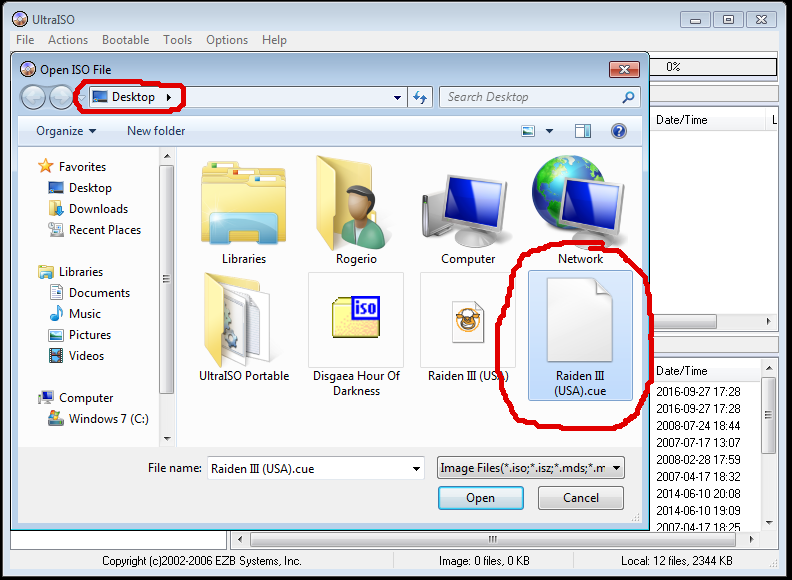This screenshot has height=580, width=792.
Task: Open the Organize dropdown menu
Action: (66, 131)
